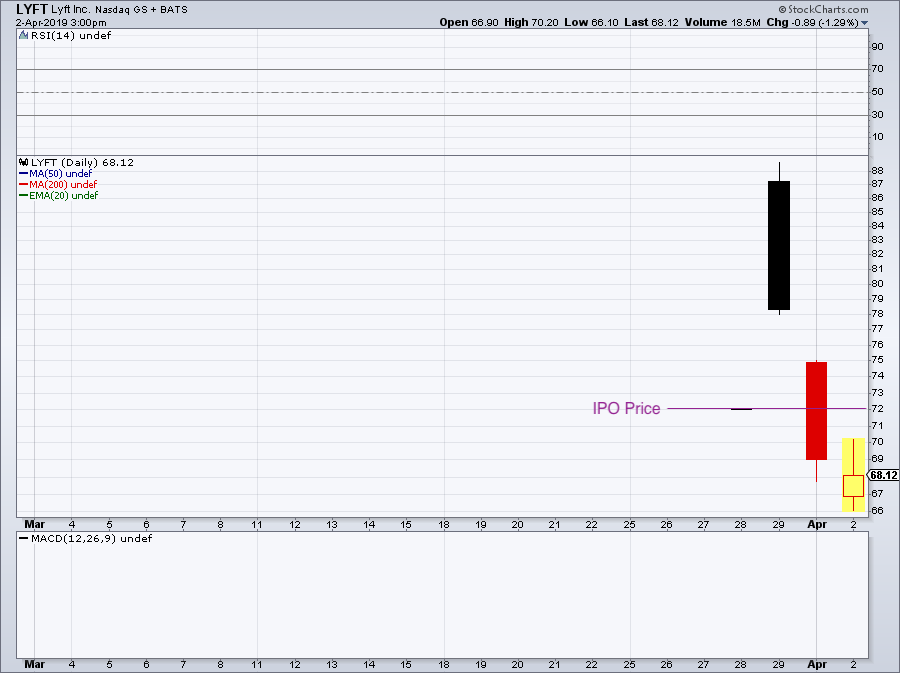
Task: Click the 'Low 66.10' value
Action: pyautogui.click(x=591, y=22)
